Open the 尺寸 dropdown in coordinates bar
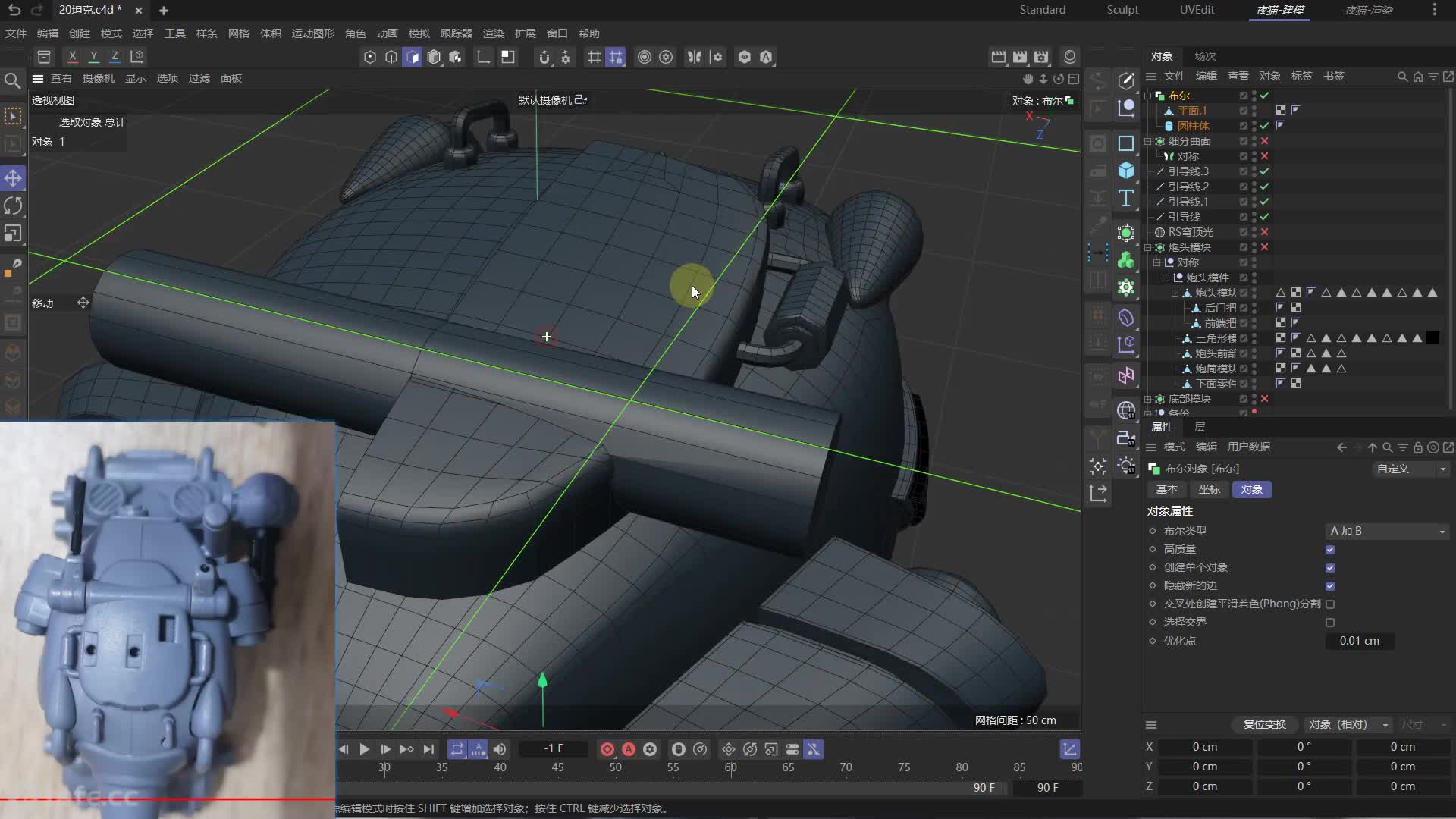The image size is (1456, 819). (x=1424, y=724)
